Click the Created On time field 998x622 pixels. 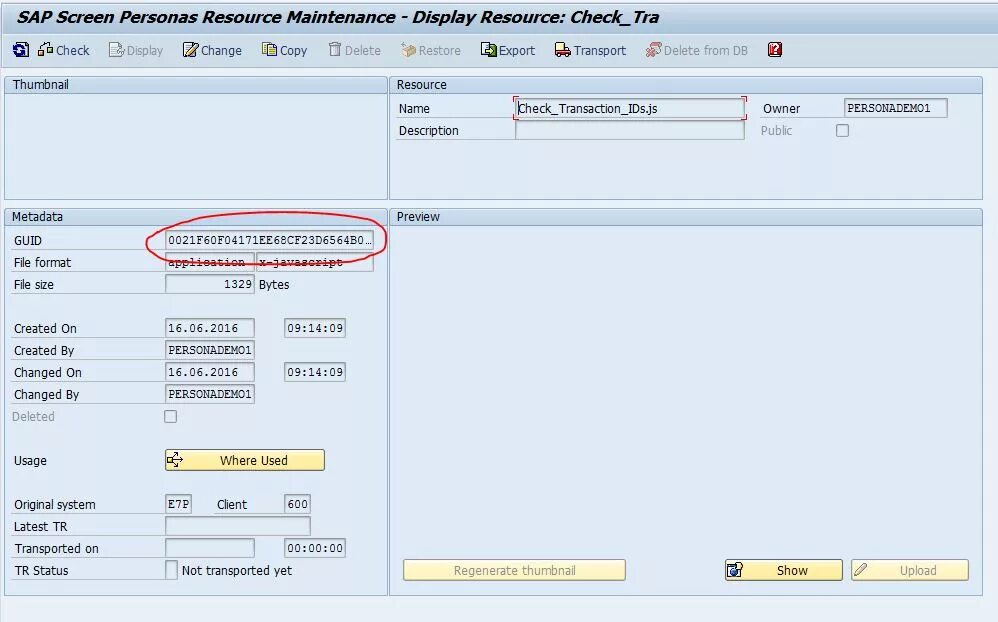(x=314, y=328)
